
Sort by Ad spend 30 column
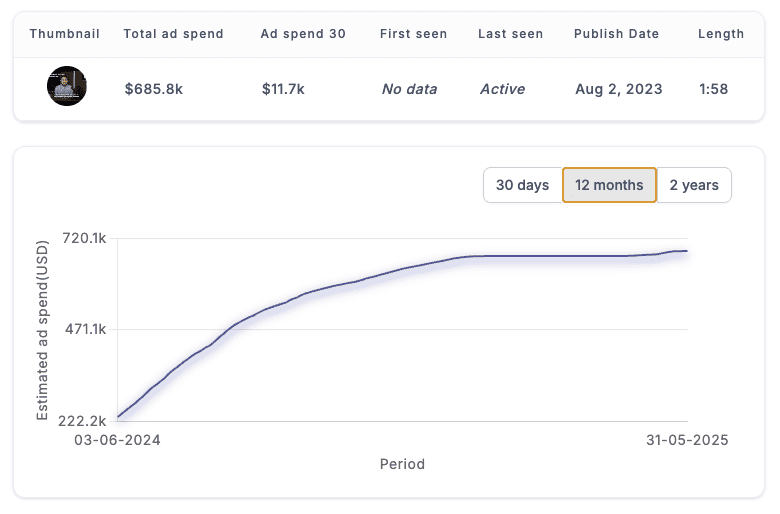pyautogui.click(x=303, y=34)
